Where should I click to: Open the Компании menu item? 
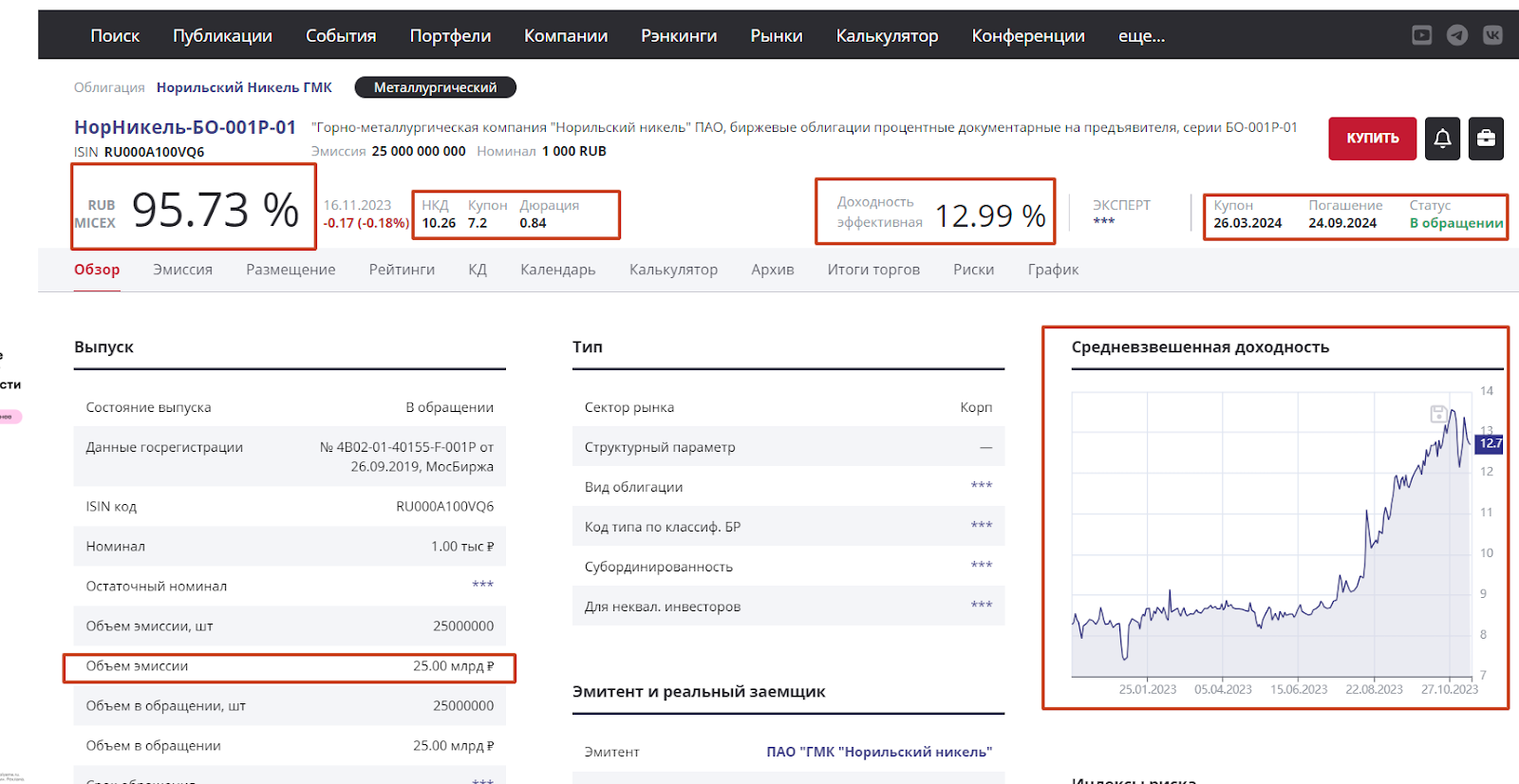tap(566, 36)
